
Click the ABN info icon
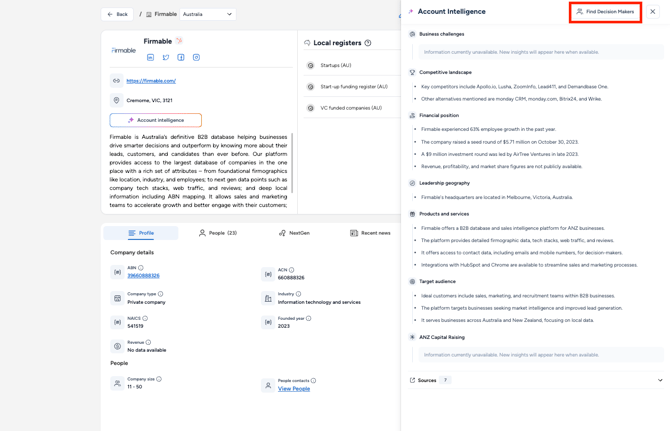(x=141, y=268)
